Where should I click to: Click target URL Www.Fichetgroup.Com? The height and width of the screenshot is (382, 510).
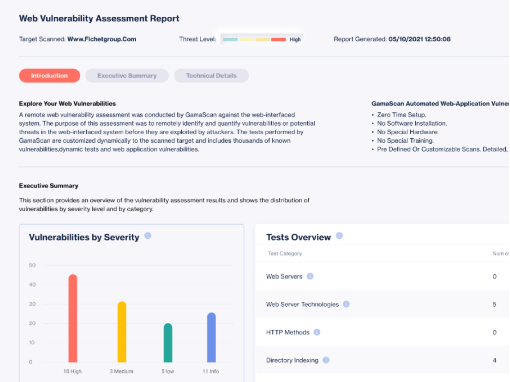pos(102,39)
